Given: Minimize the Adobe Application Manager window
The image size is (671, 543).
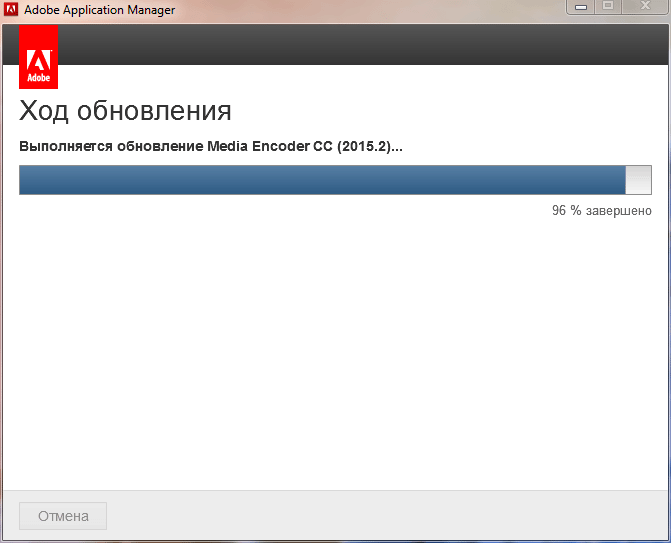Looking at the screenshot, I should pyautogui.click(x=579, y=7).
